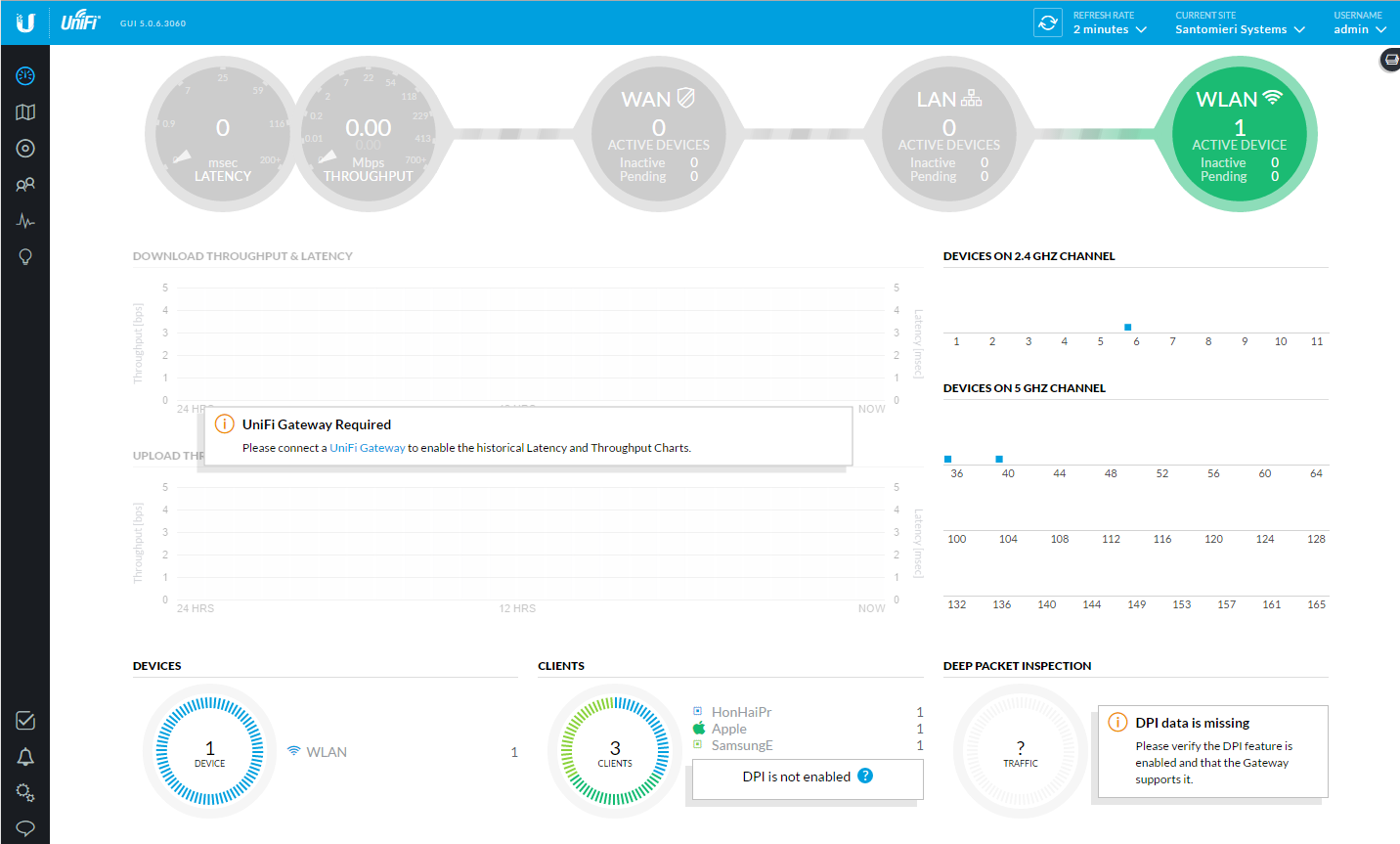Open the Clients list from the sidebar
1400x844 pixels.
click(x=24, y=184)
